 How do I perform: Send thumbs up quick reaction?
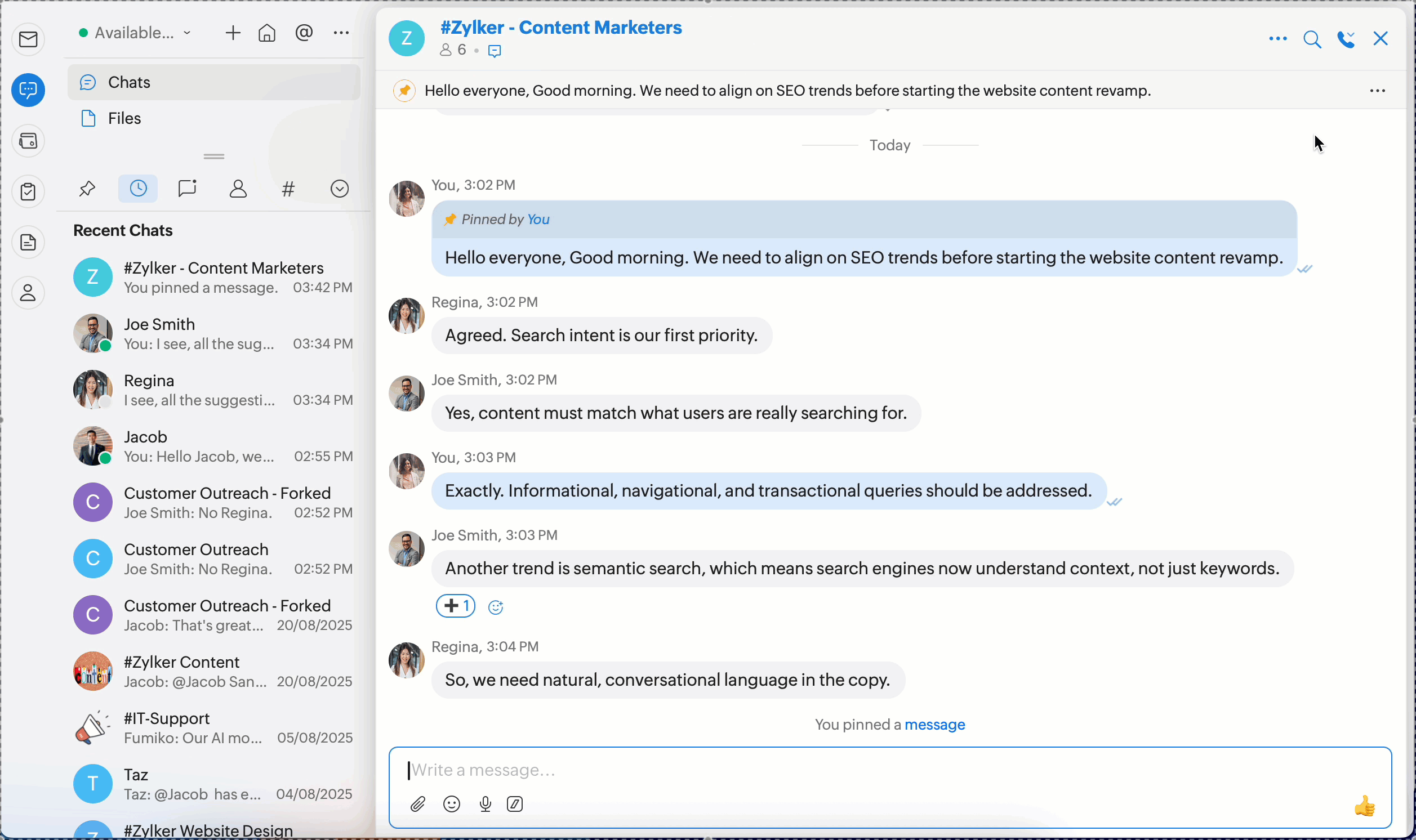(x=1365, y=806)
